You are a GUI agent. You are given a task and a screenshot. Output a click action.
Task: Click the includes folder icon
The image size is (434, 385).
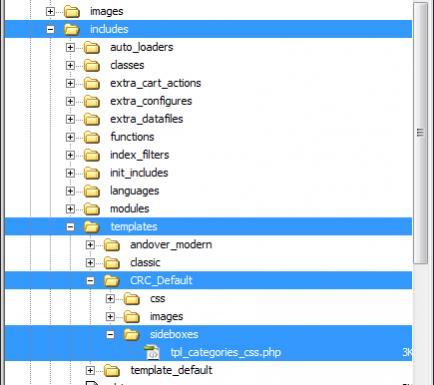pyautogui.click(x=71, y=29)
